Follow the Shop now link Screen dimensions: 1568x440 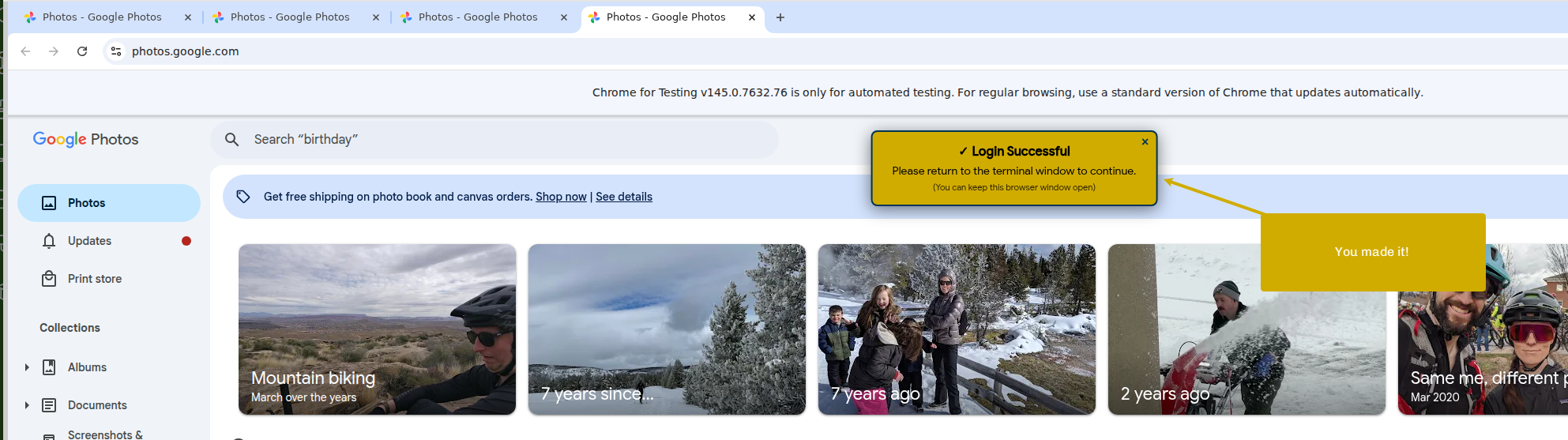561,197
